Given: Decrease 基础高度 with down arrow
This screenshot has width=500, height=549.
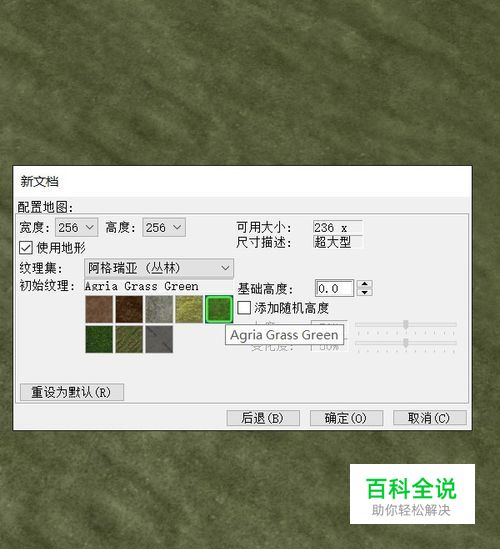Looking at the screenshot, I should pyautogui.click(x=364, y=292).
